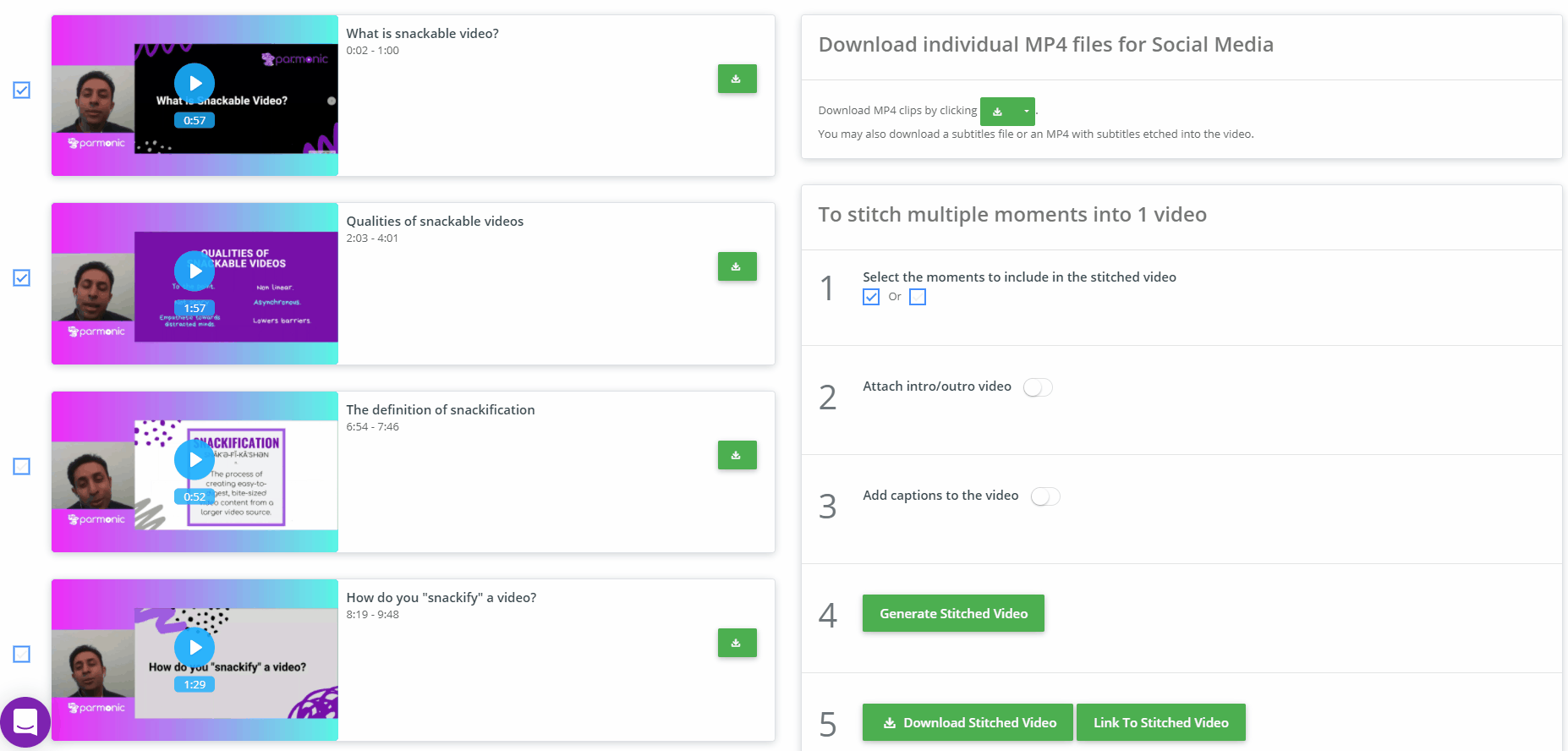Open the sample download dropdown arrow

(x=1026, y=112)
